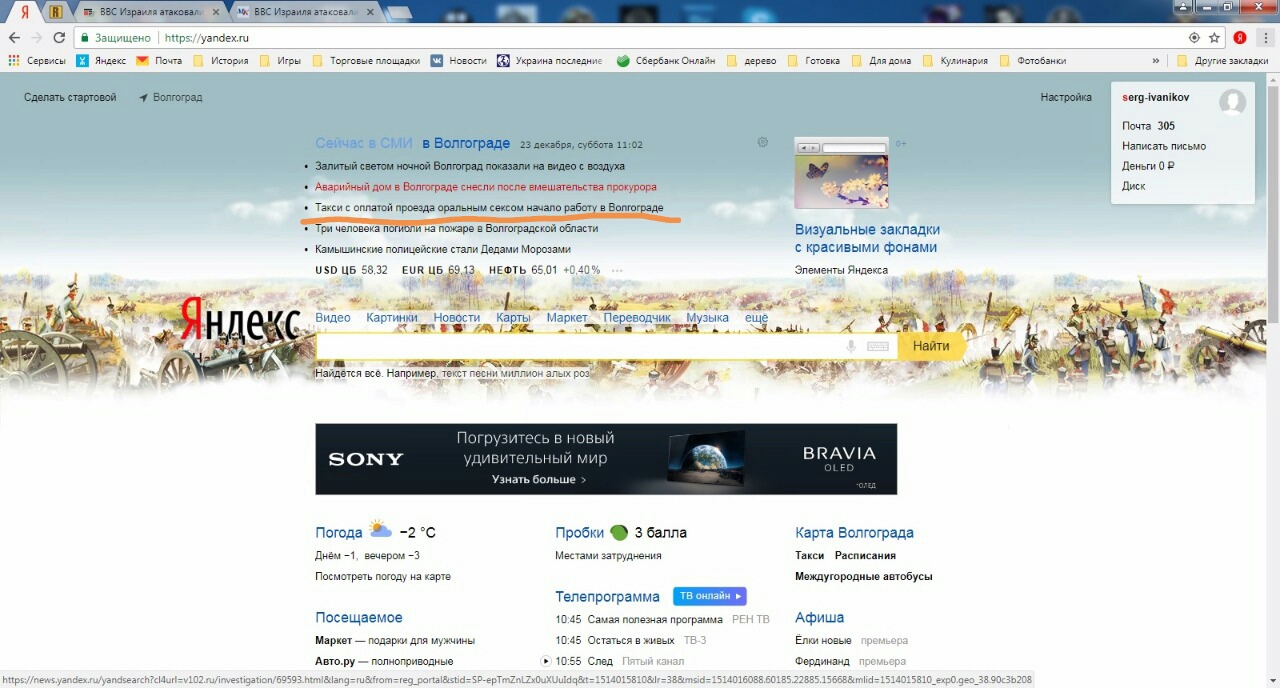
Task: Open the Переводчик service link
Action: [637, 318]
